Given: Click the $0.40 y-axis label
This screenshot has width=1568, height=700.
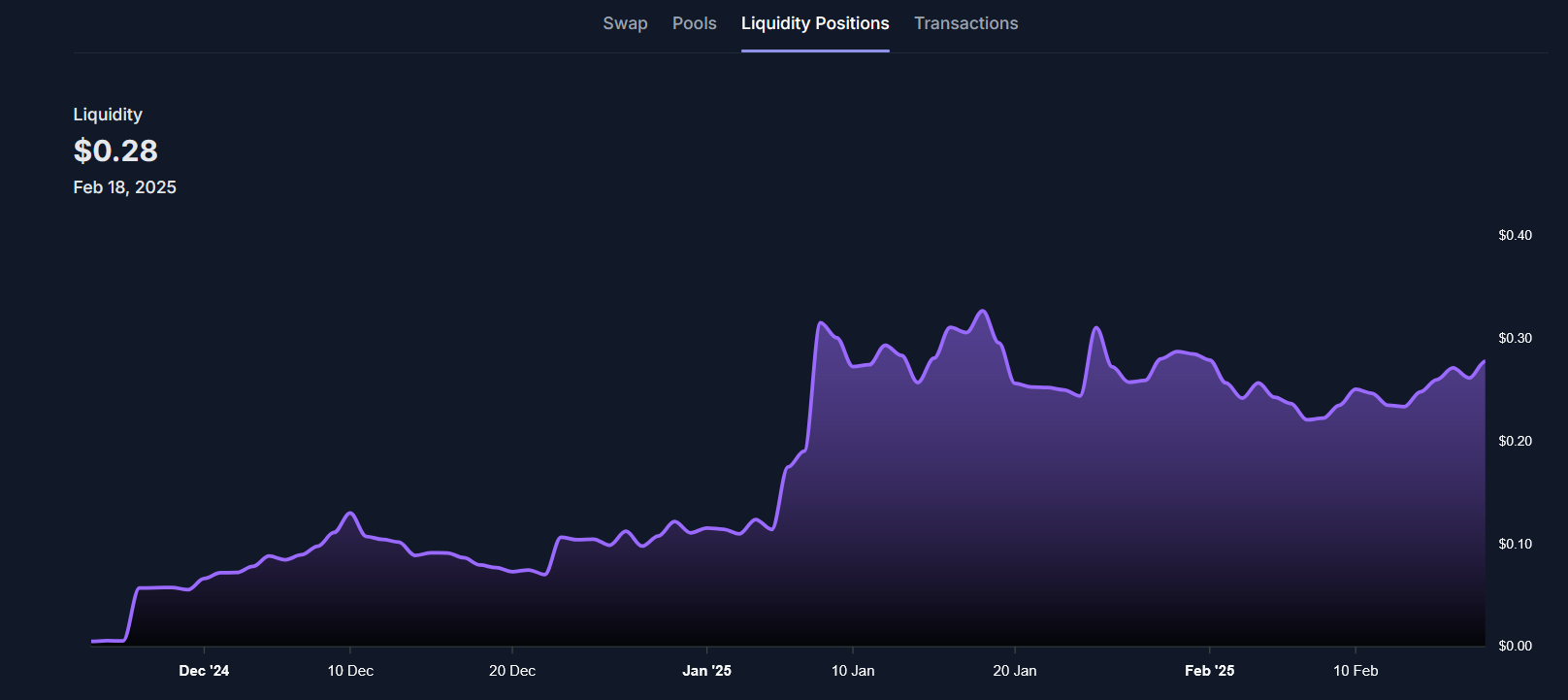Looking at the screenshot, I should [1515, 235].
